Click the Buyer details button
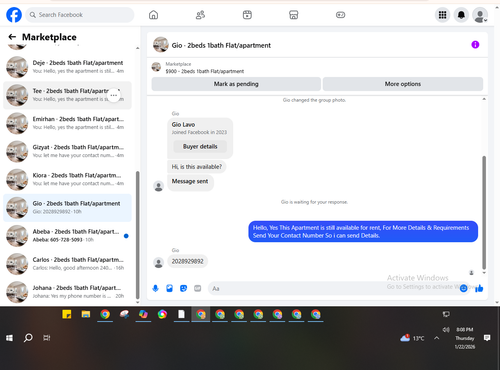 tap(200, 146)
